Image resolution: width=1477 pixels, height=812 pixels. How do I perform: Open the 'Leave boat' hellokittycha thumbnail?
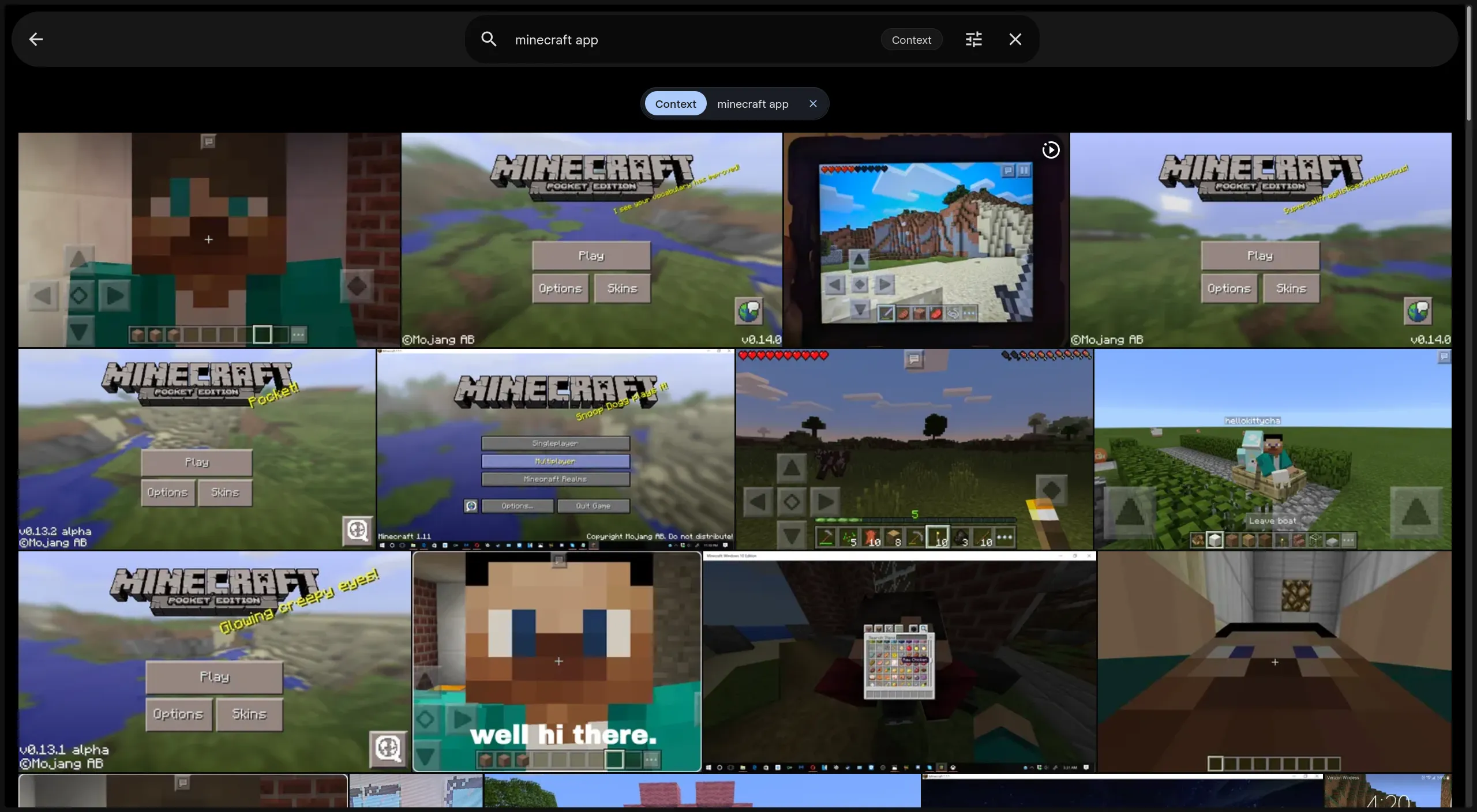pos(1273,449)
